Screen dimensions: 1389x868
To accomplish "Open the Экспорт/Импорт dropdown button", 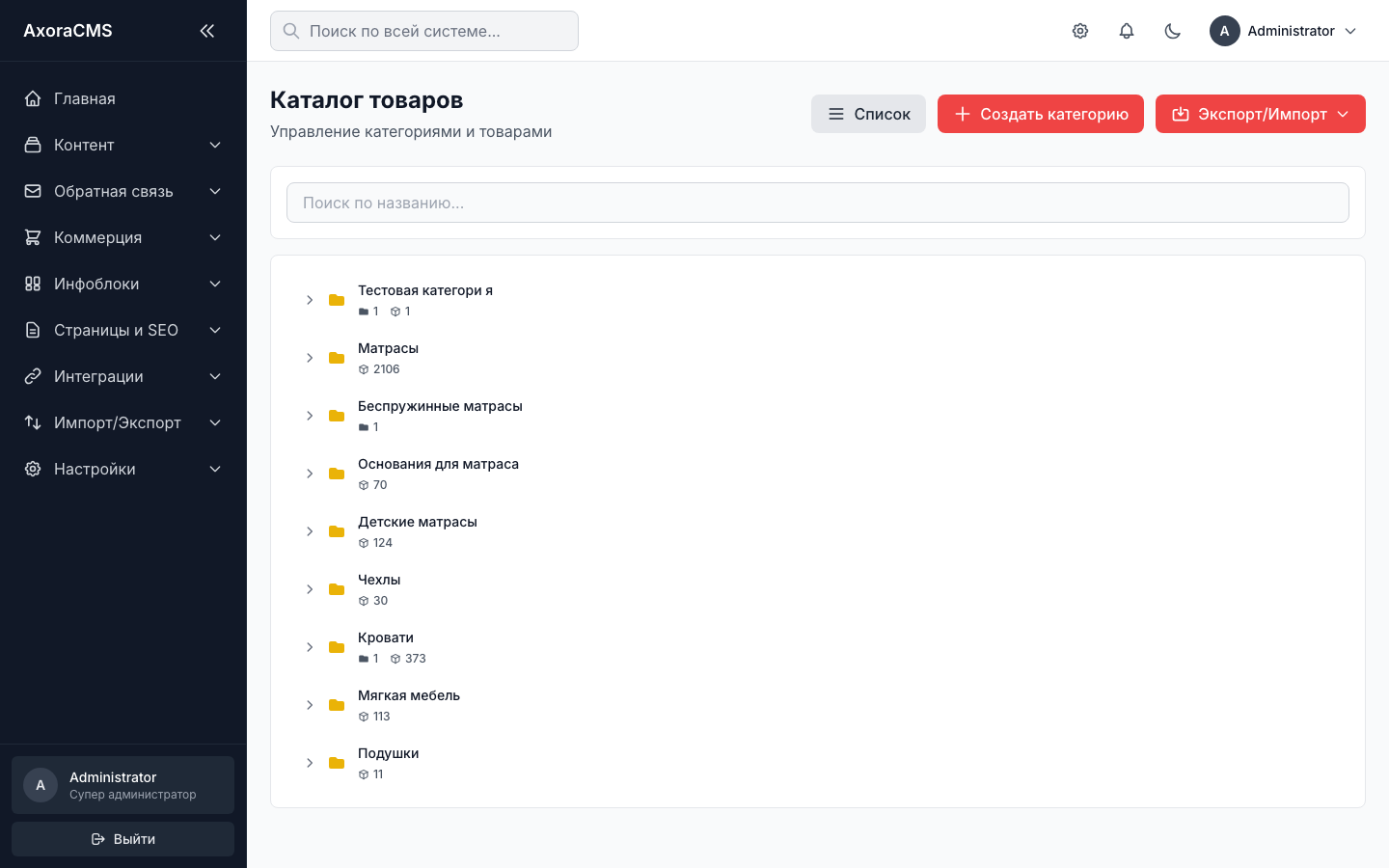I will [1261, 114].
